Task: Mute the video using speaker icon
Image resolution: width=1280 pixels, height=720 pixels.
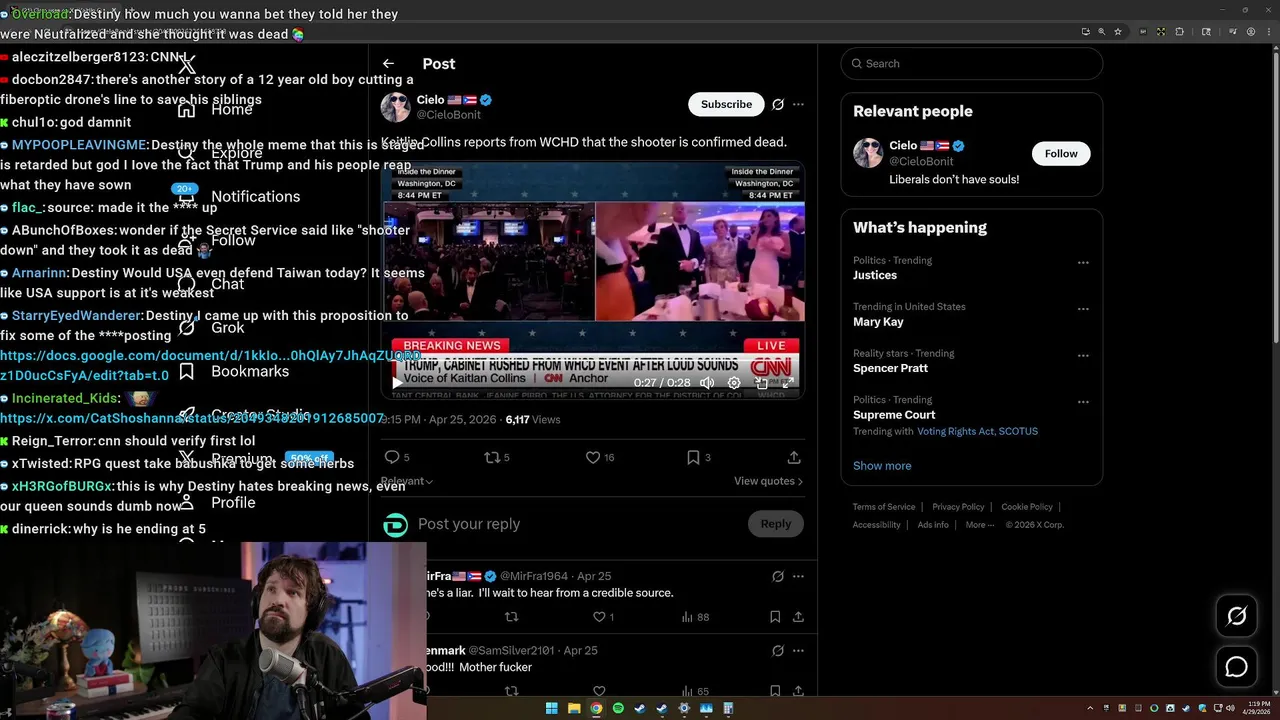Action: coord(707,383)
